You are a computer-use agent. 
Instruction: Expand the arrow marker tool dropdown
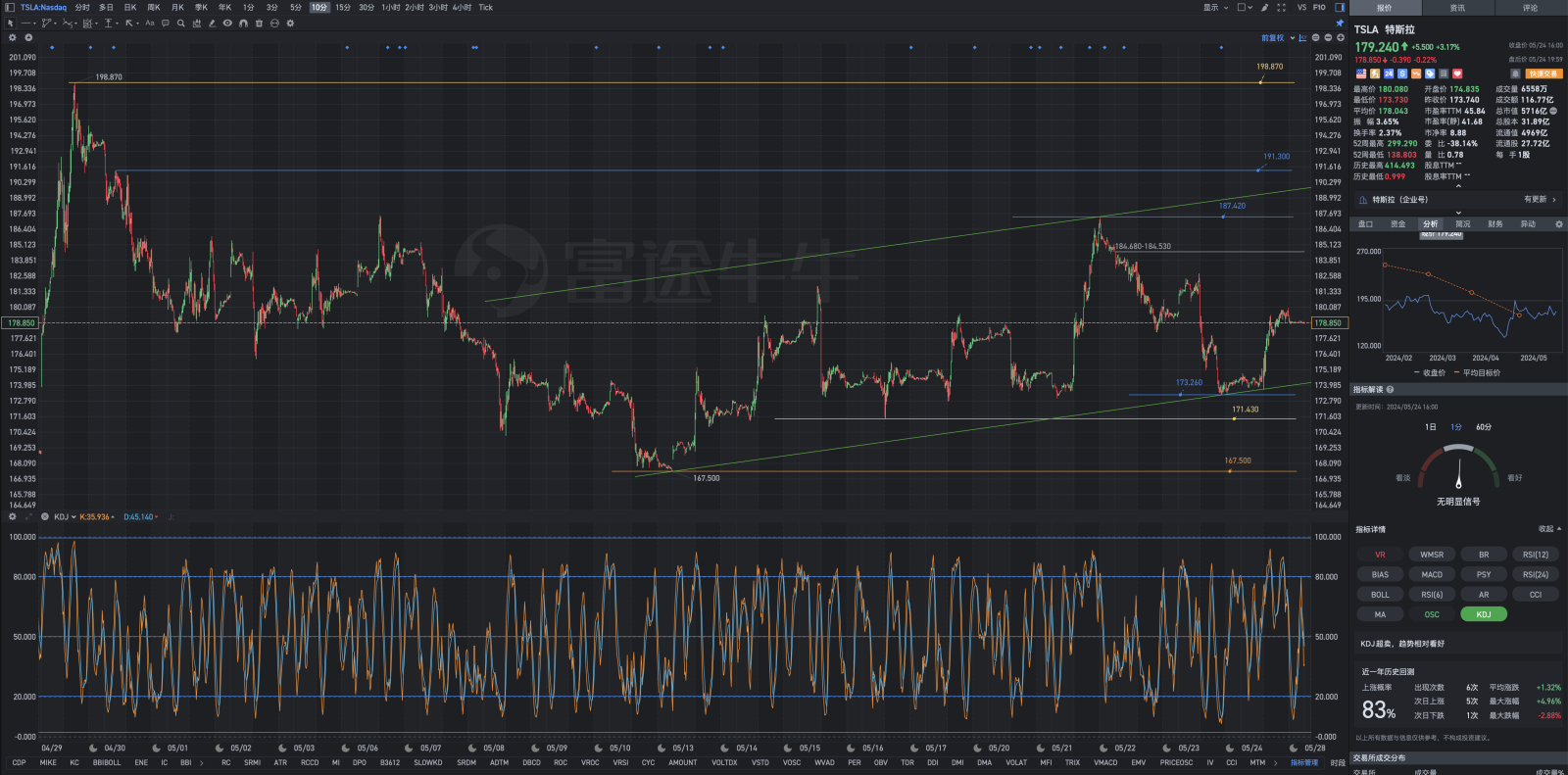[137, 23]
